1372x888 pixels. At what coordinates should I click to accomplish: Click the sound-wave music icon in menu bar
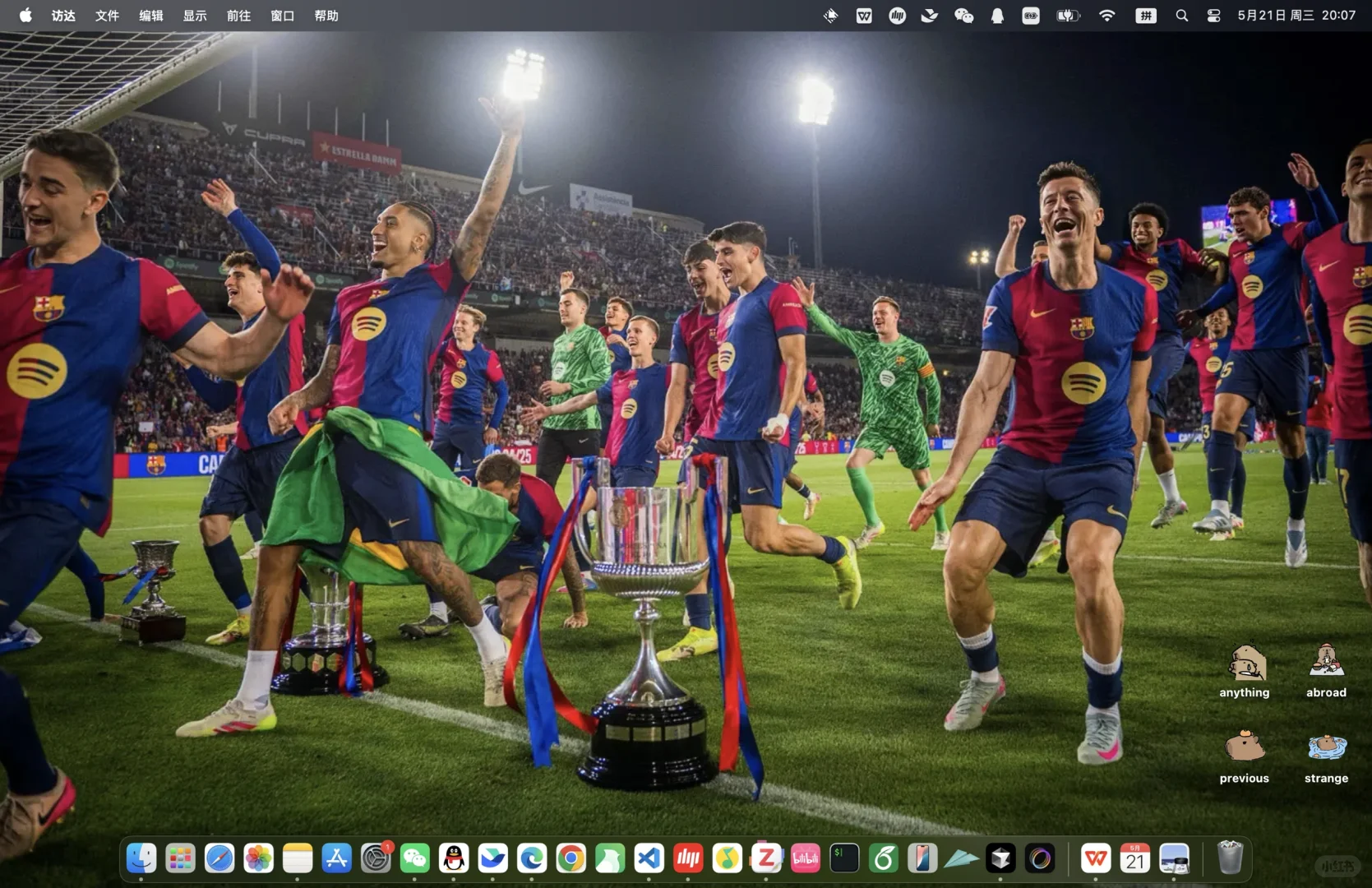tap(897, 15)
